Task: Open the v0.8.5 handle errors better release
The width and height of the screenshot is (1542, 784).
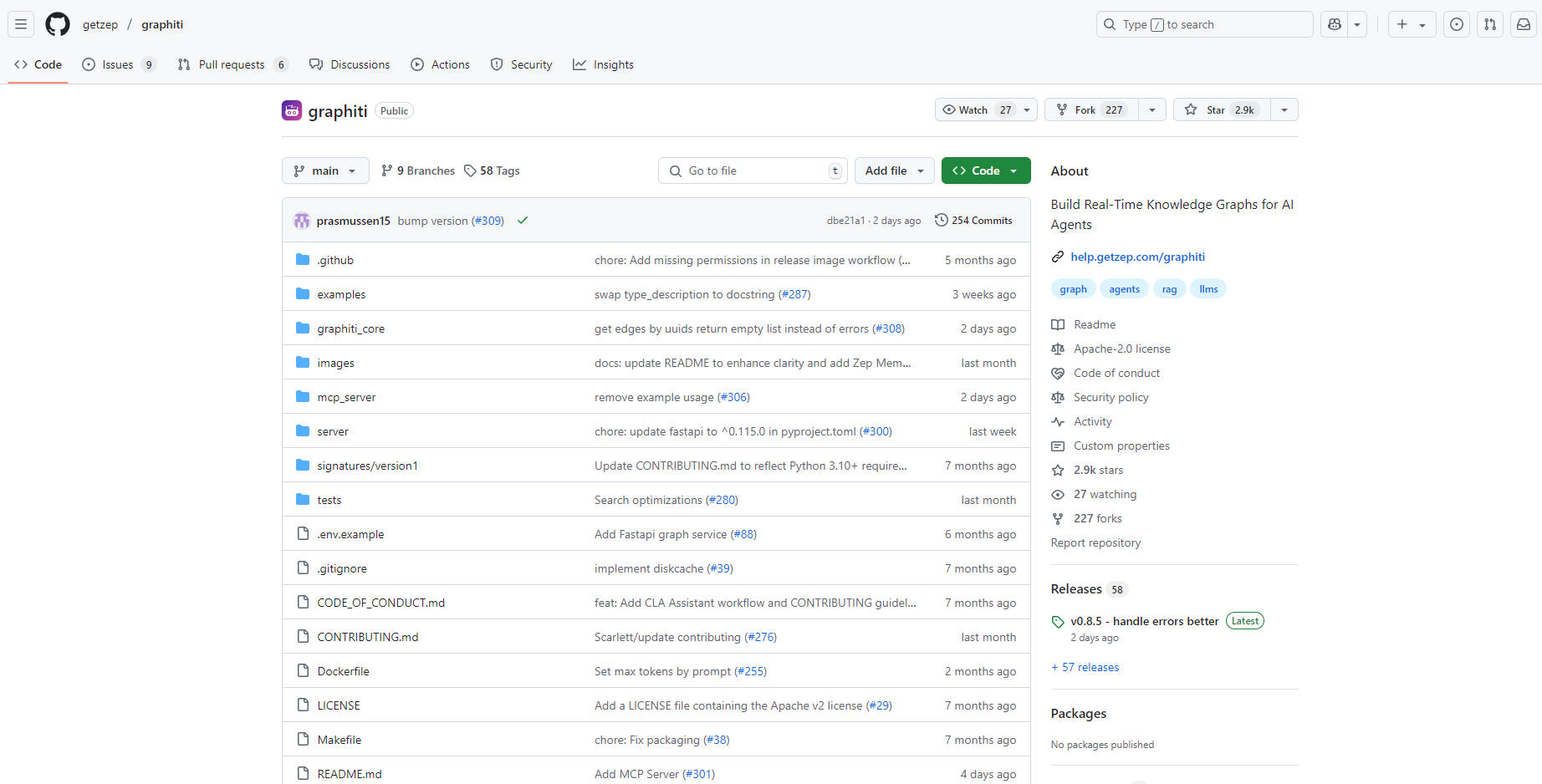Action: [x=1144, y=621]
